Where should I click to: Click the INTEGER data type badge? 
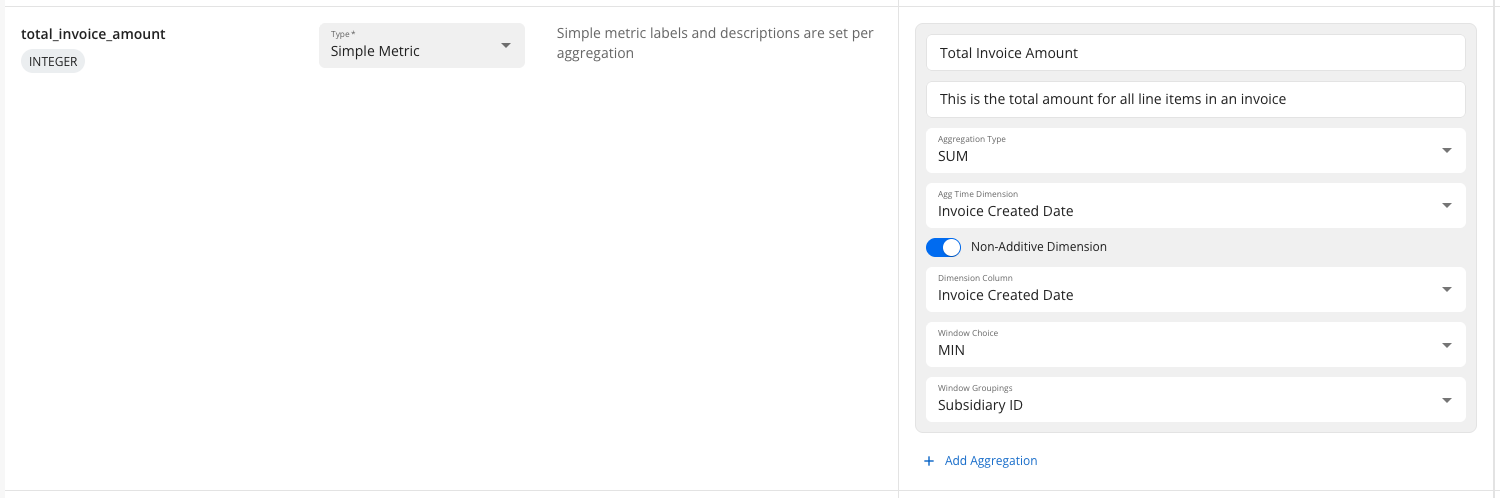(53, 61)
